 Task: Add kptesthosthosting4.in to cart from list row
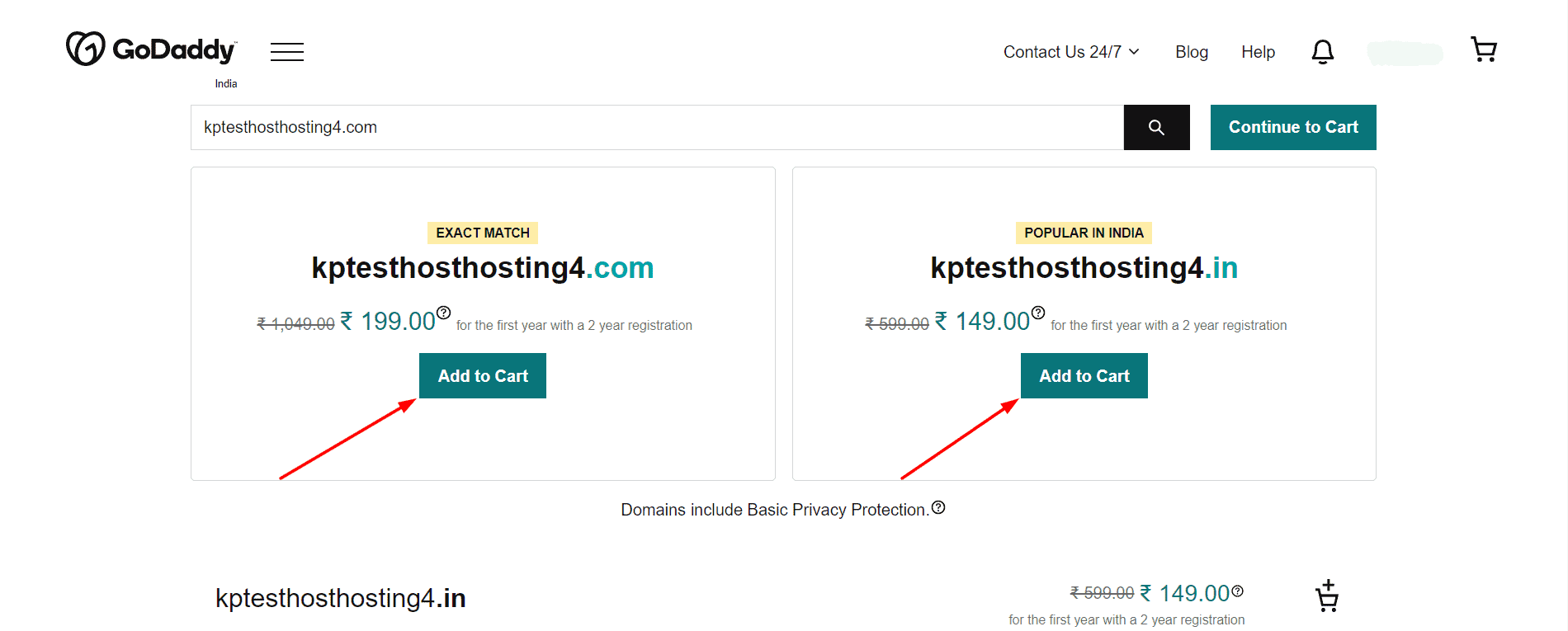pyautogui.click(x=1327, y=596)
